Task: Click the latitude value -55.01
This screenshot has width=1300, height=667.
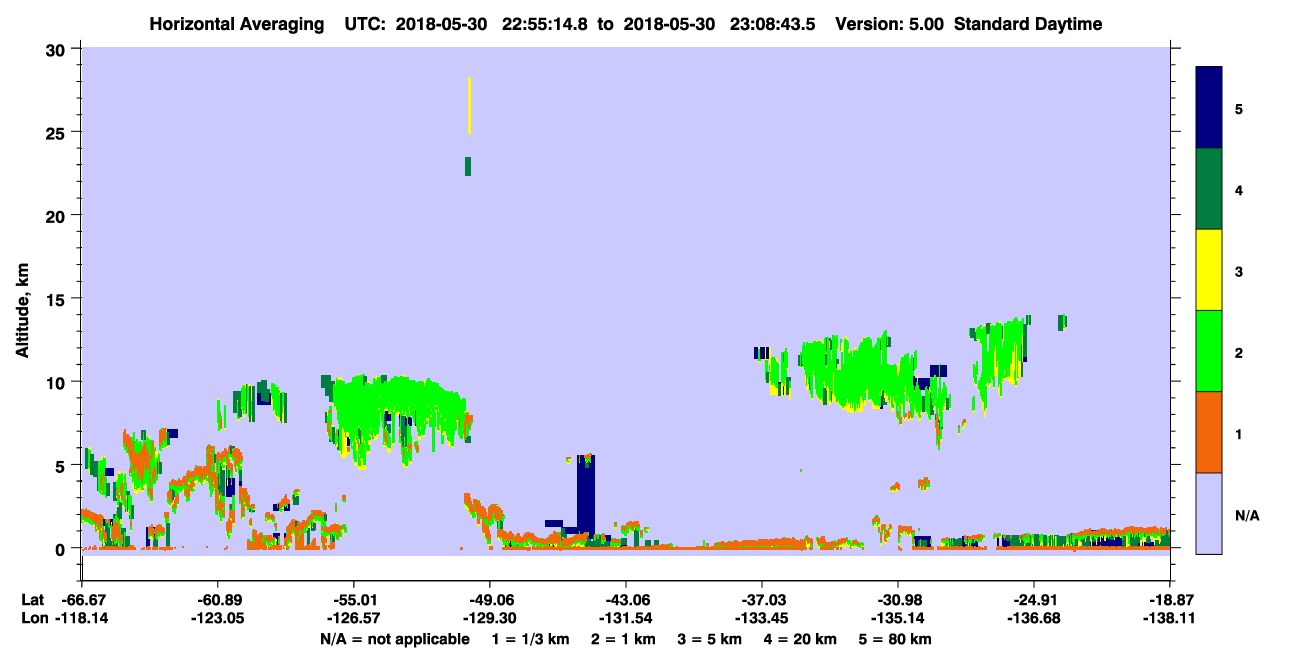Action: [353, 599]
